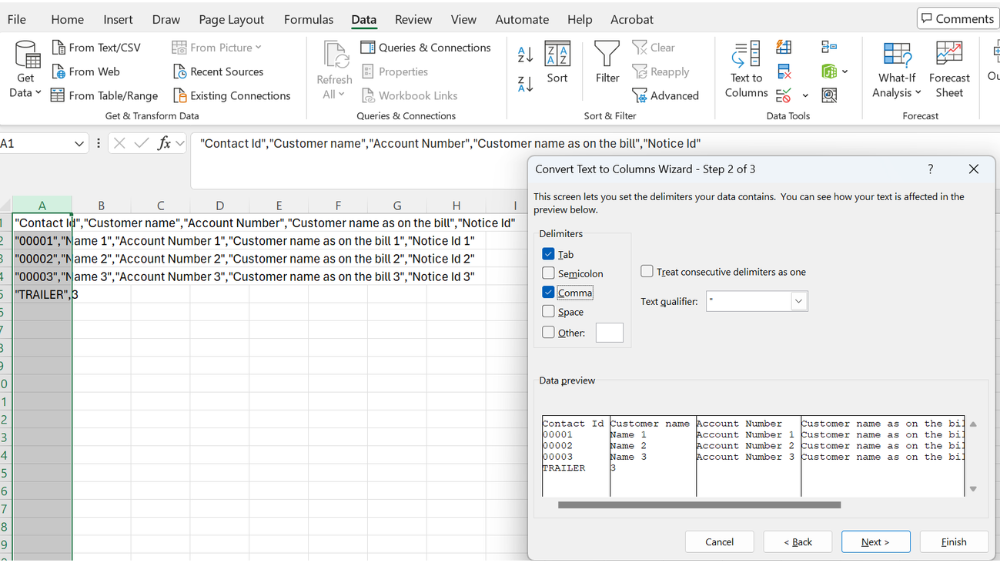Click the Other delimiter text box
This screenshot has width=1000, height=563.
tap(609, 332)
